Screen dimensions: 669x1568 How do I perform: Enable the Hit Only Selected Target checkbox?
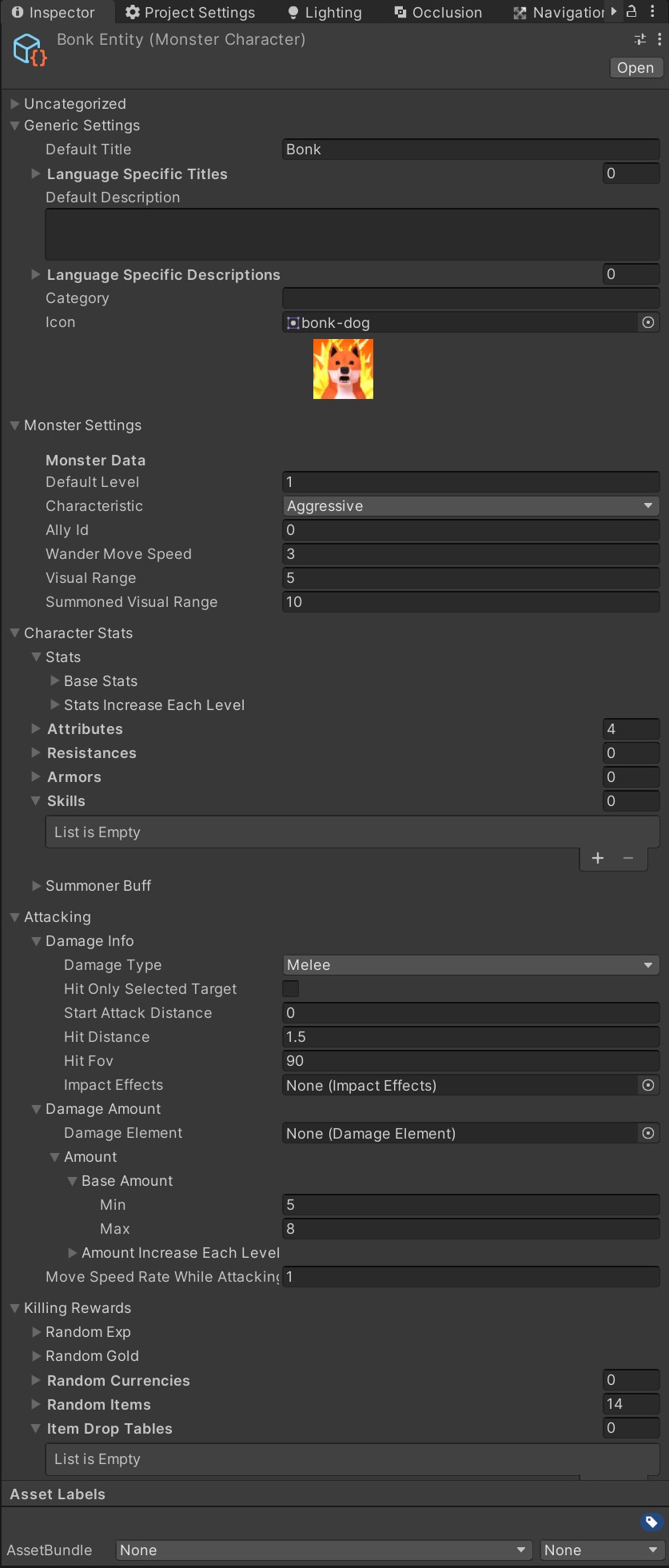290,989
